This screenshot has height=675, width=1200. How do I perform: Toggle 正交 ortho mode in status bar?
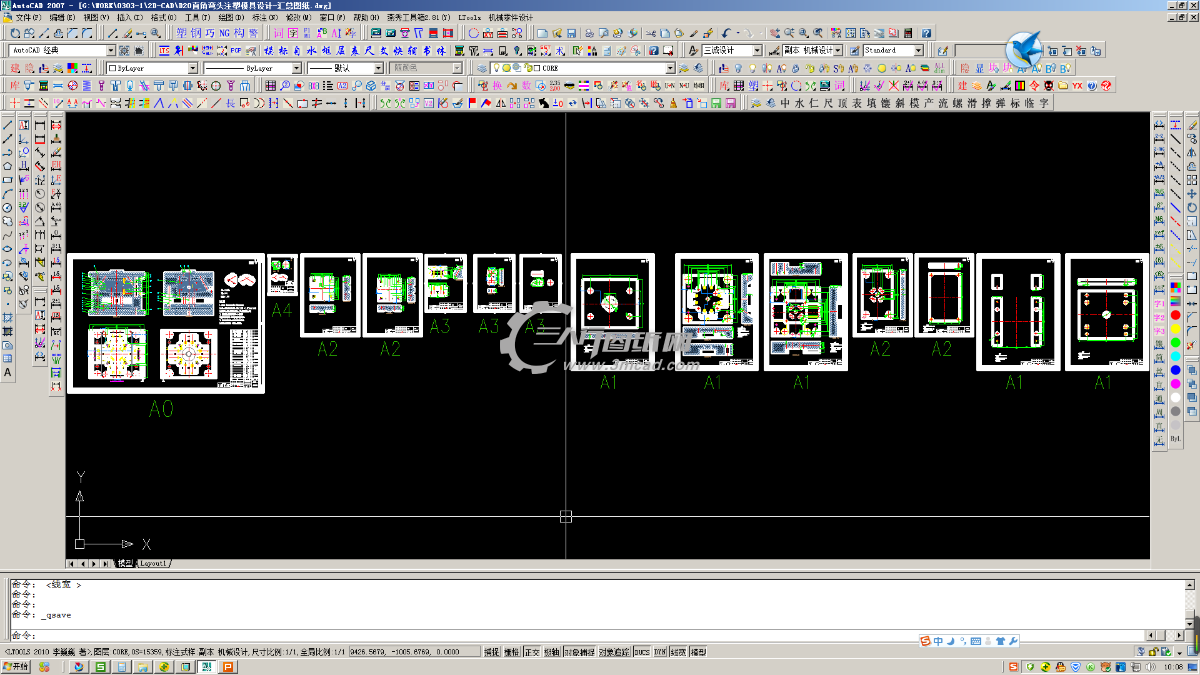point(532,651)
